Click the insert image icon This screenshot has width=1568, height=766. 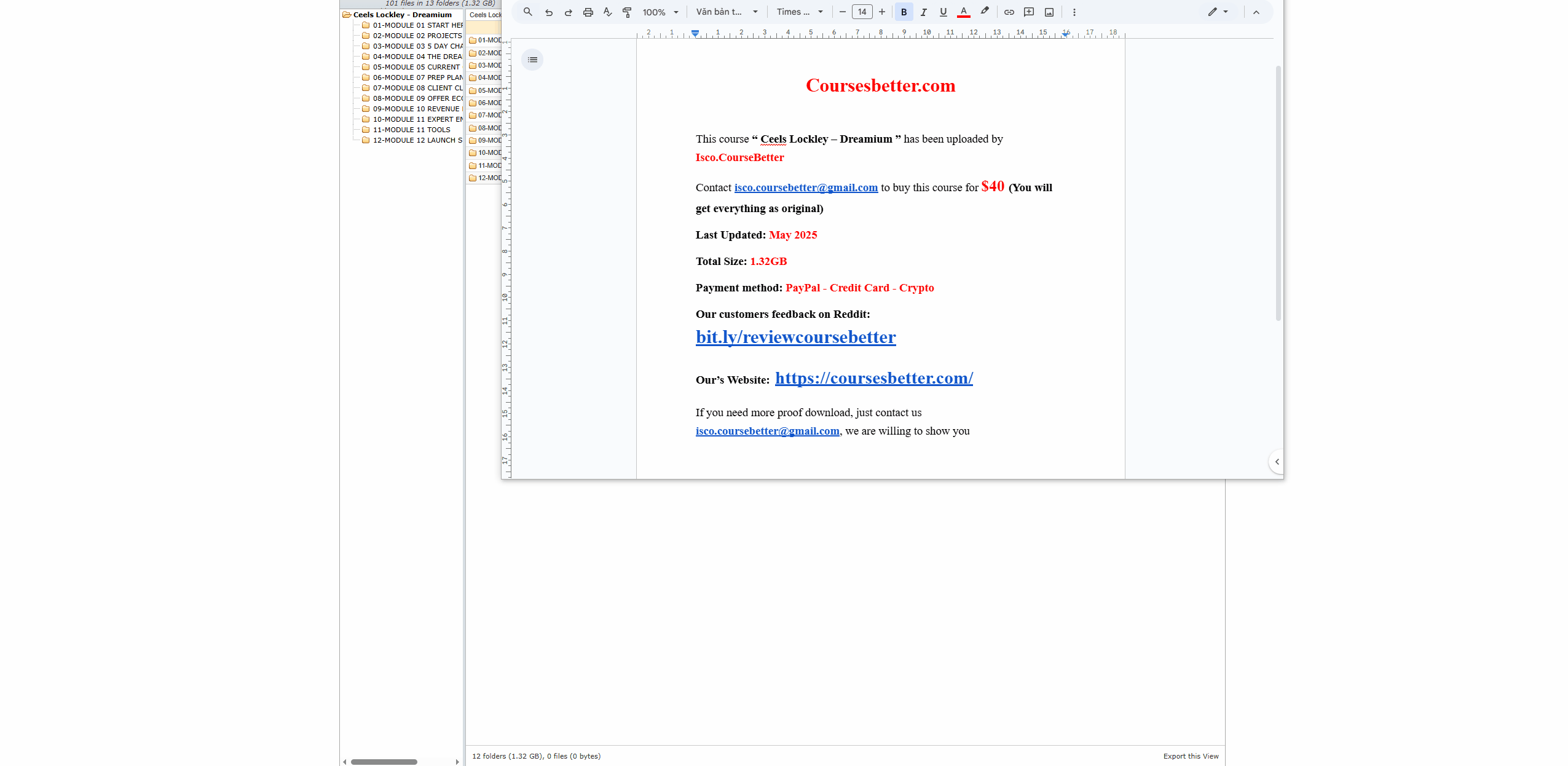coord(1049,12)
